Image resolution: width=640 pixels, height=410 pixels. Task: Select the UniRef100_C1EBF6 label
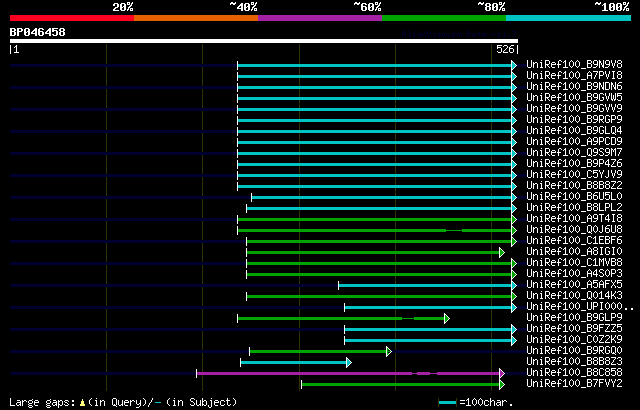coord(574,241)
